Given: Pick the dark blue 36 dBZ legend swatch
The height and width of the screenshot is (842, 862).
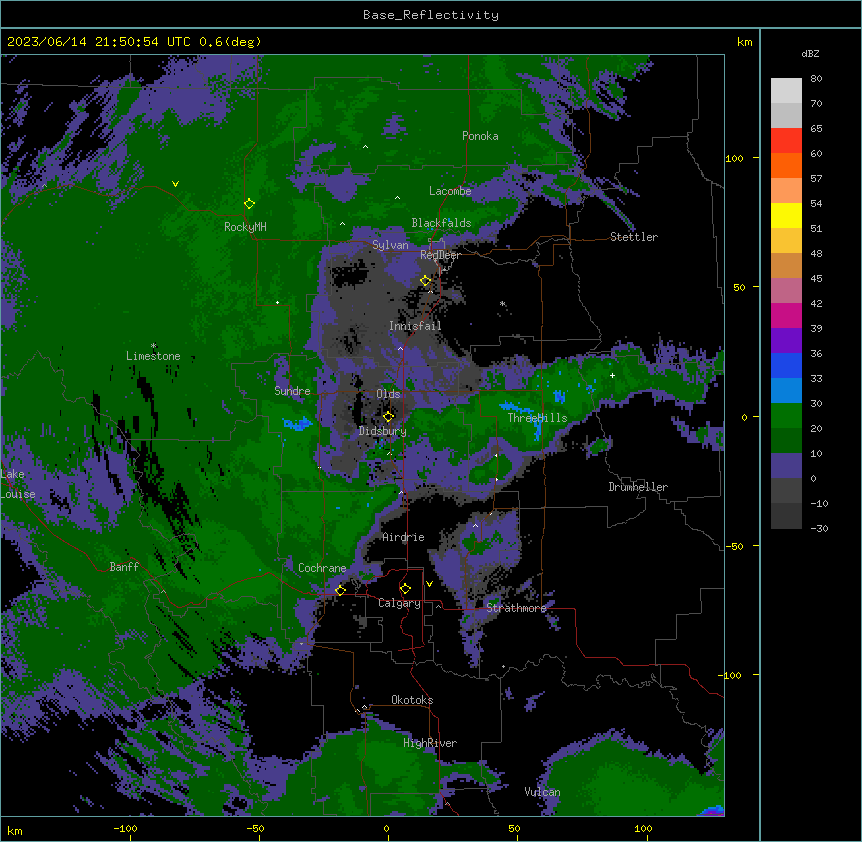Looking at the screenshot, I should 786,365.
